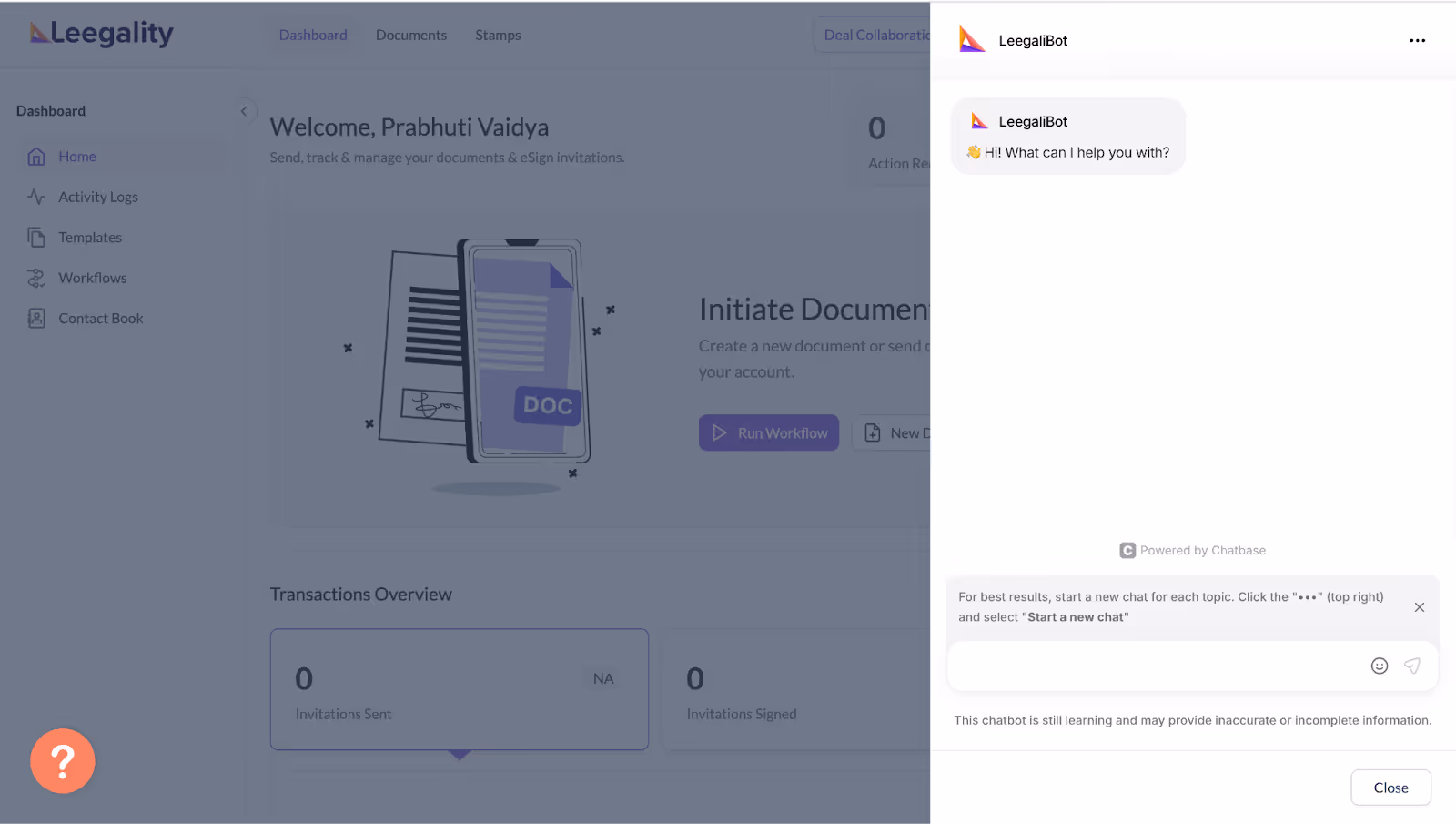Click the Close button on the chat panel
The height and width of the screenshot is (824, 1456).
click(1390, 788)
